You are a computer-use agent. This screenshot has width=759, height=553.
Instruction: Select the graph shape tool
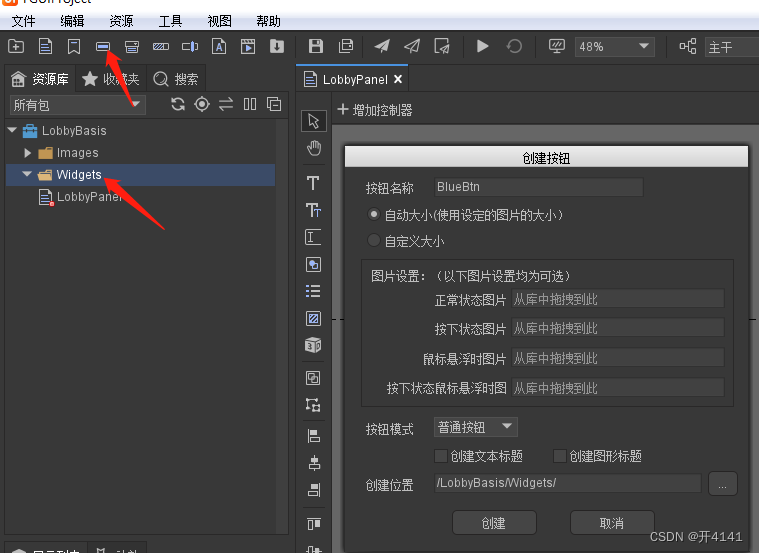click(313, 264)
